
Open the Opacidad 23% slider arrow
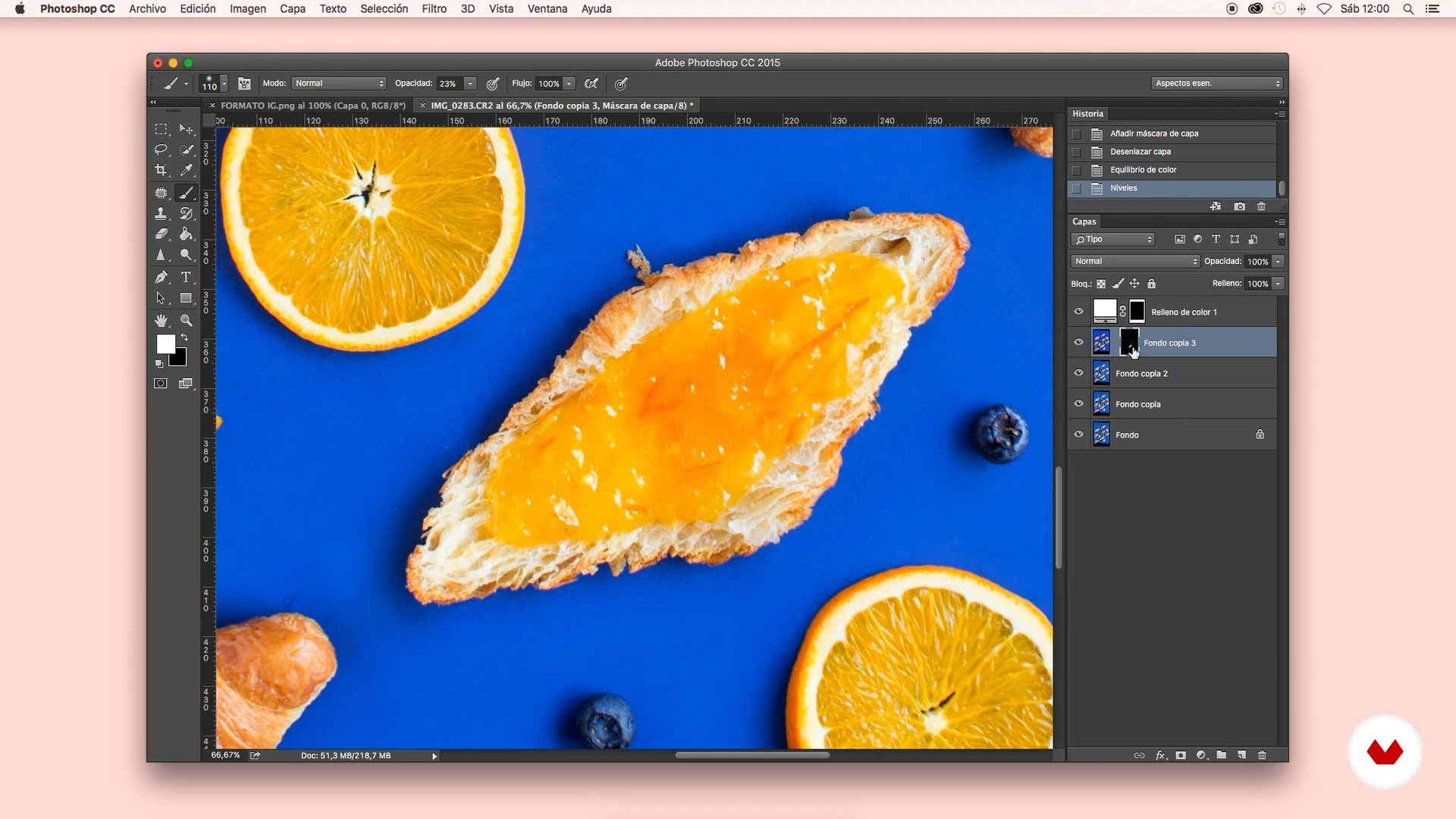tap(470, 83)
